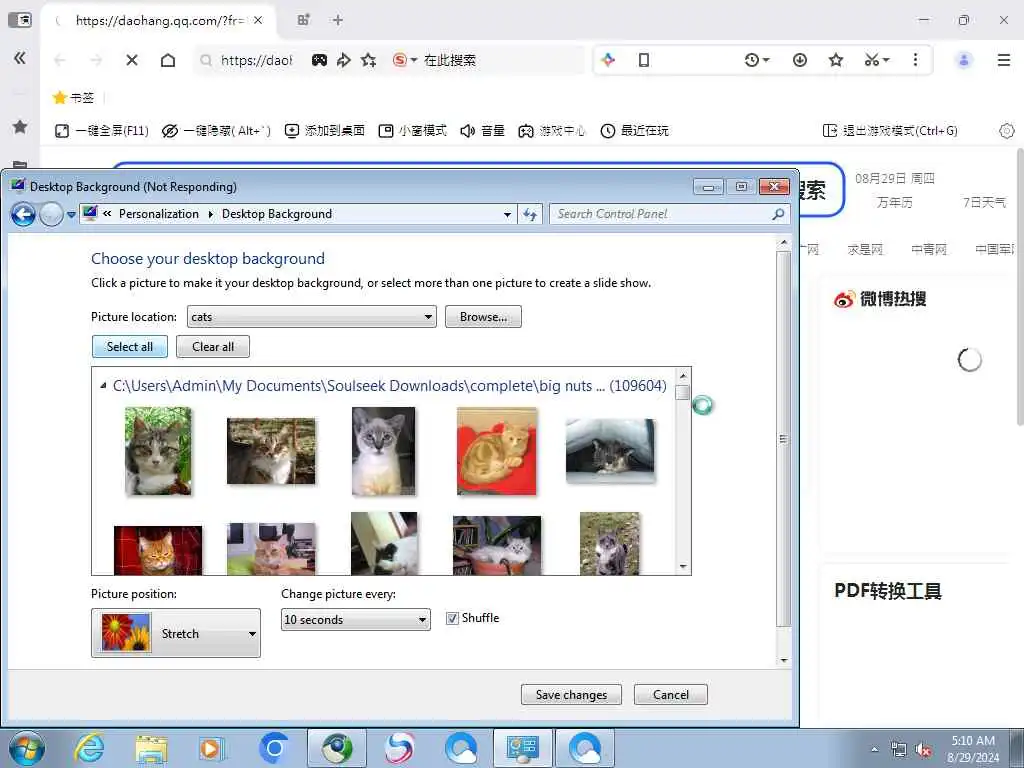Image resolution: width=1024 pixels, height=768 pixels.
Task: Click the 万年历 calendar link
Action: (895, 202)
